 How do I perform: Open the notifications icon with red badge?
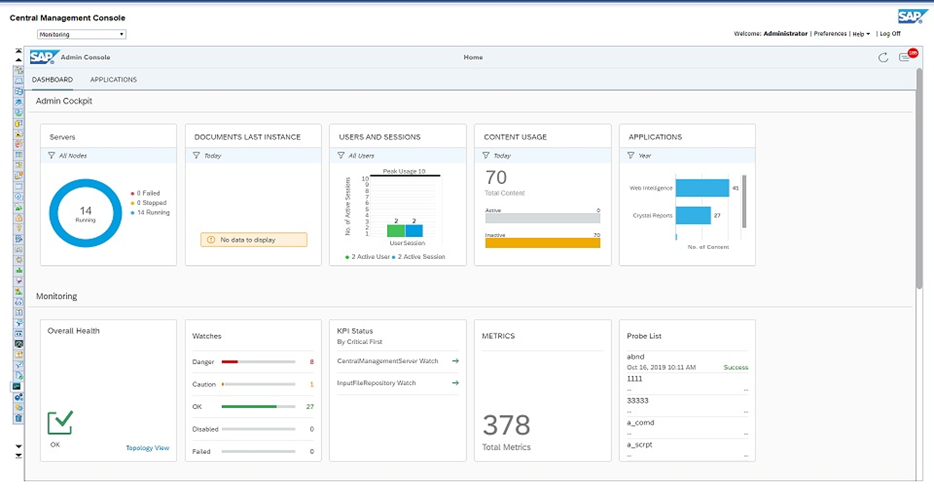click(x=905, y=57)
